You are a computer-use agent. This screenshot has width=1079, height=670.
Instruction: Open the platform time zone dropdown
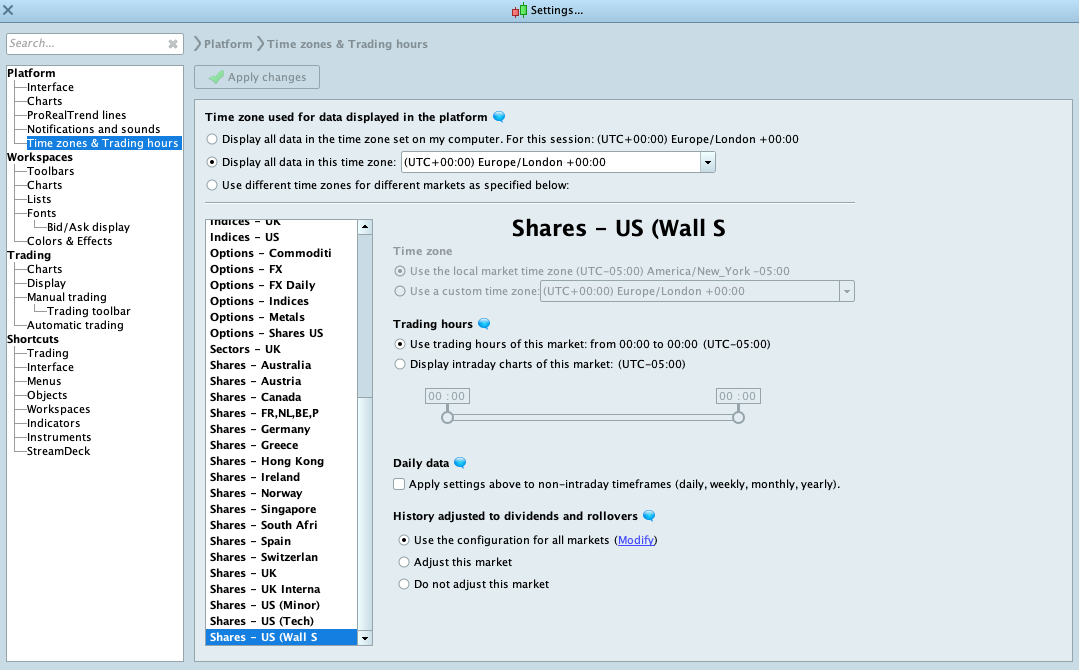pos(708,162)
